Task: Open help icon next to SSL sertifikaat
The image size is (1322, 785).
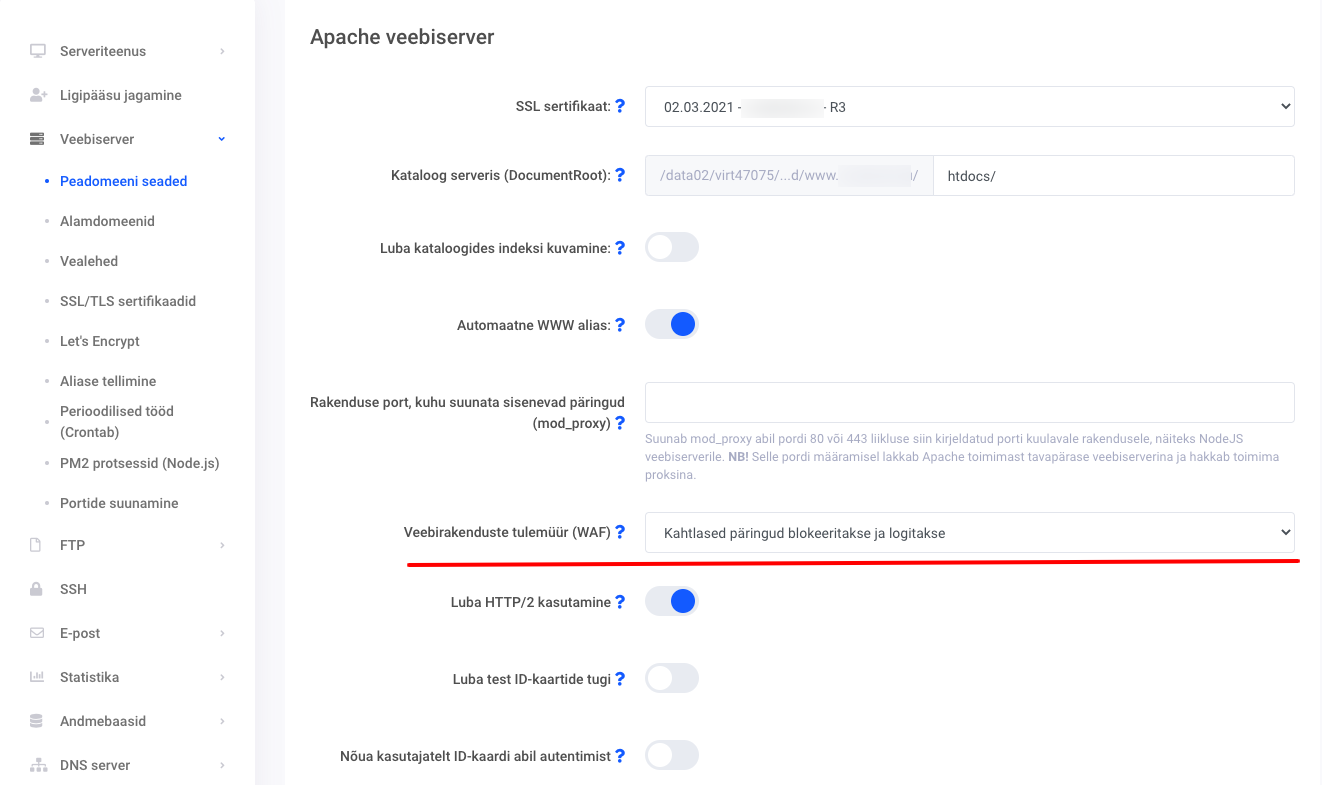Action: pyautogui.click(x=620, y=106)
